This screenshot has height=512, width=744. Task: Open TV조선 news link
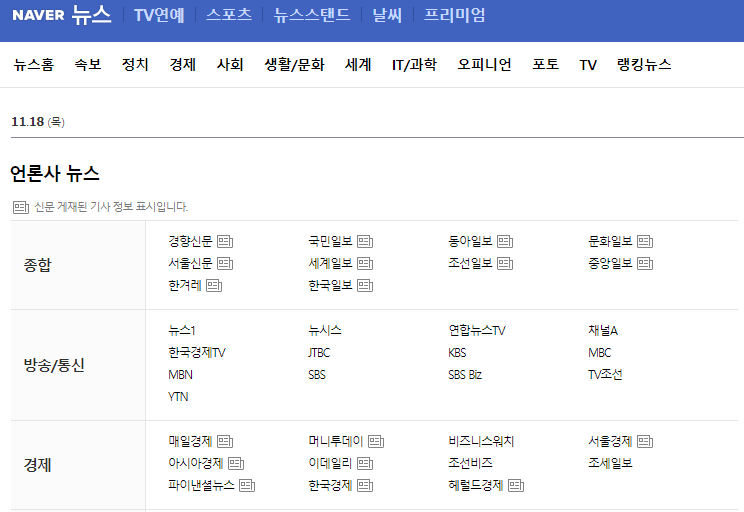click(605, 374)
